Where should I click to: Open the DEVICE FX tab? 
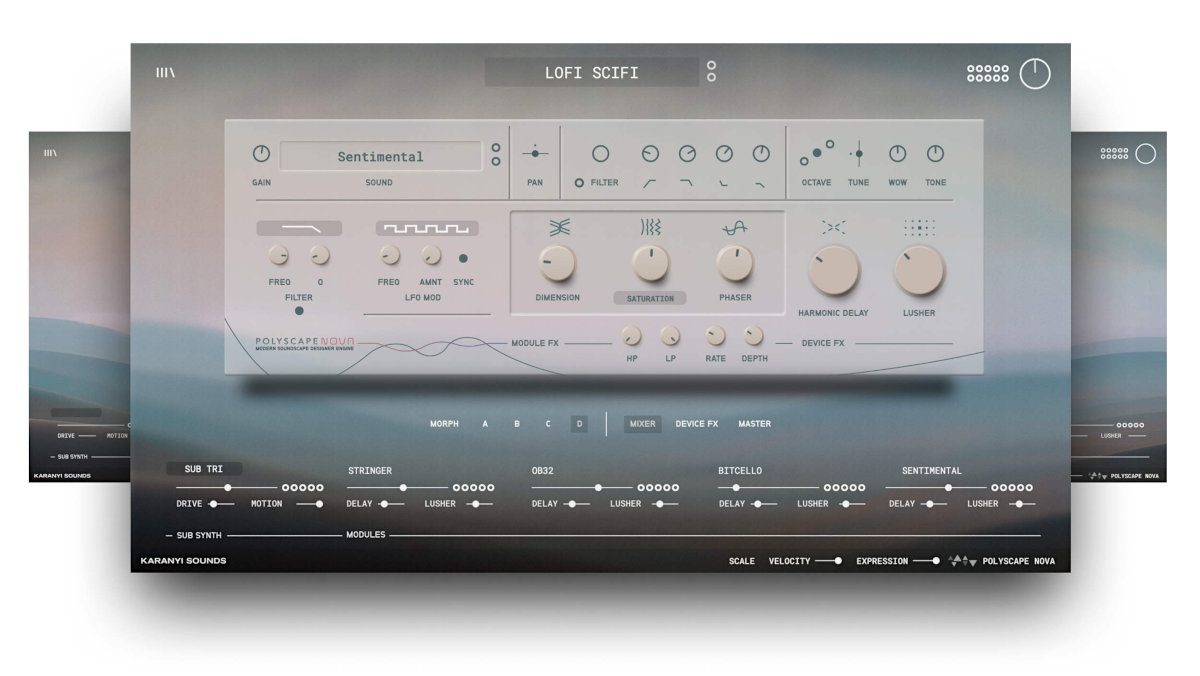[698, 423]
